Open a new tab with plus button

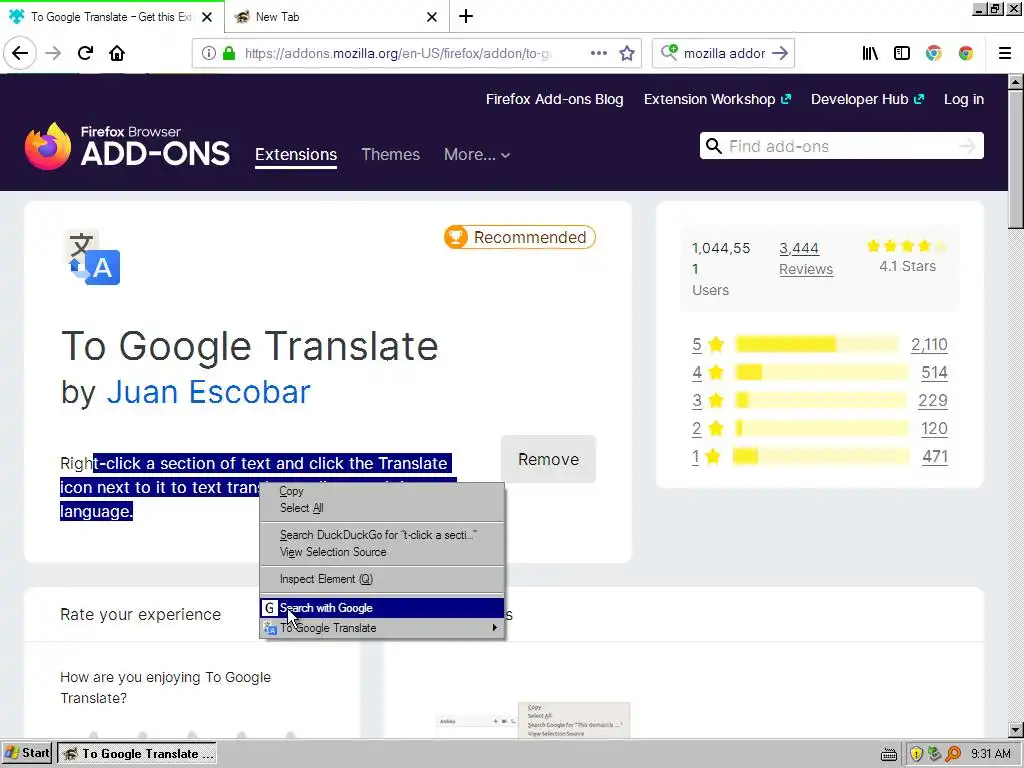466,16
